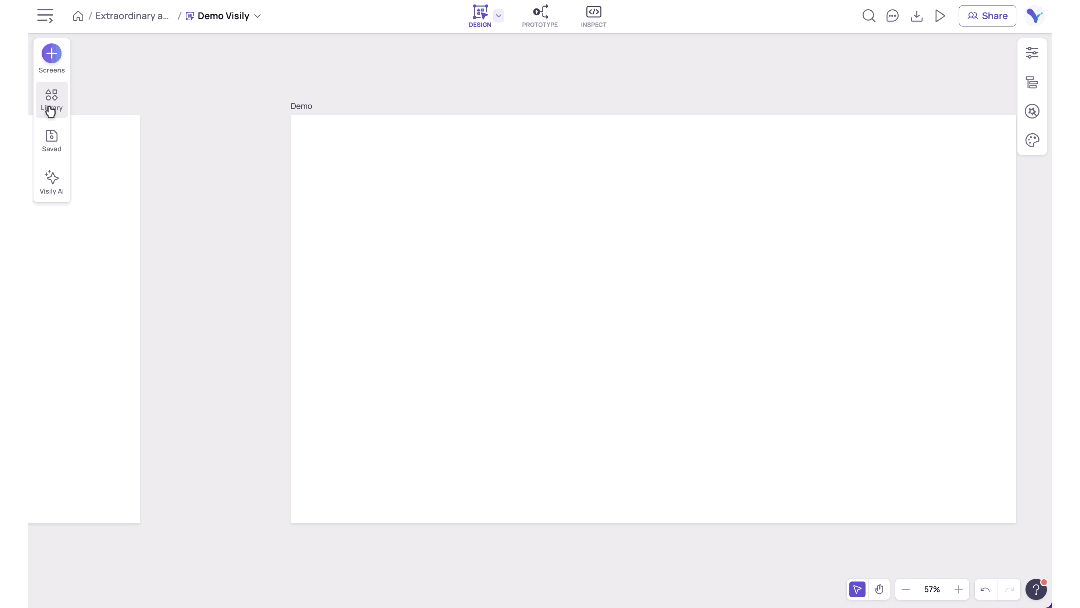This screenshot has height=608, width=1080.
Task: Expand the Demo Visily project name dropdown
Action: pyautogui.click(x=257, y=16)
